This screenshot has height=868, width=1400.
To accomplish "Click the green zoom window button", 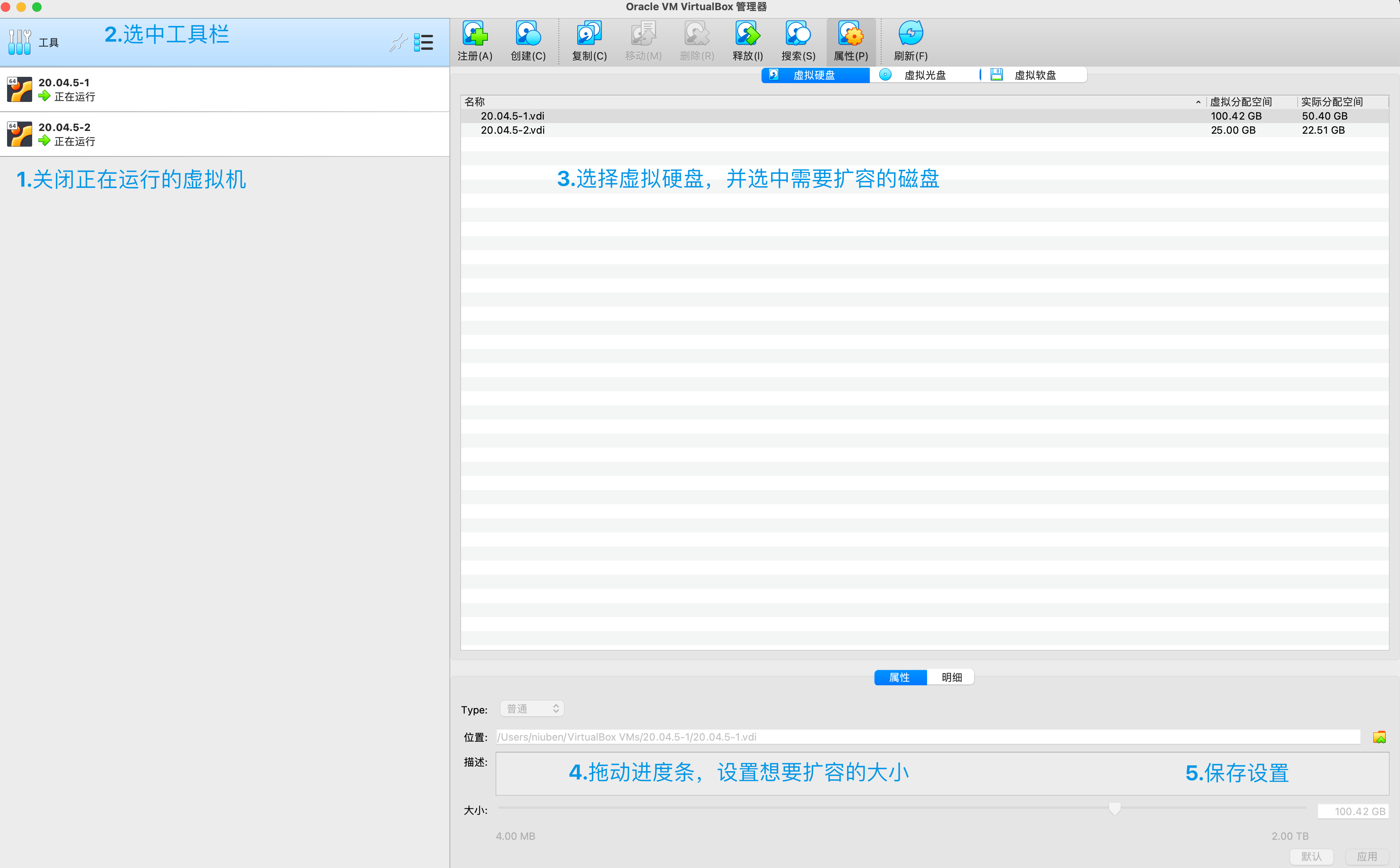I will [x=37, y=7].
